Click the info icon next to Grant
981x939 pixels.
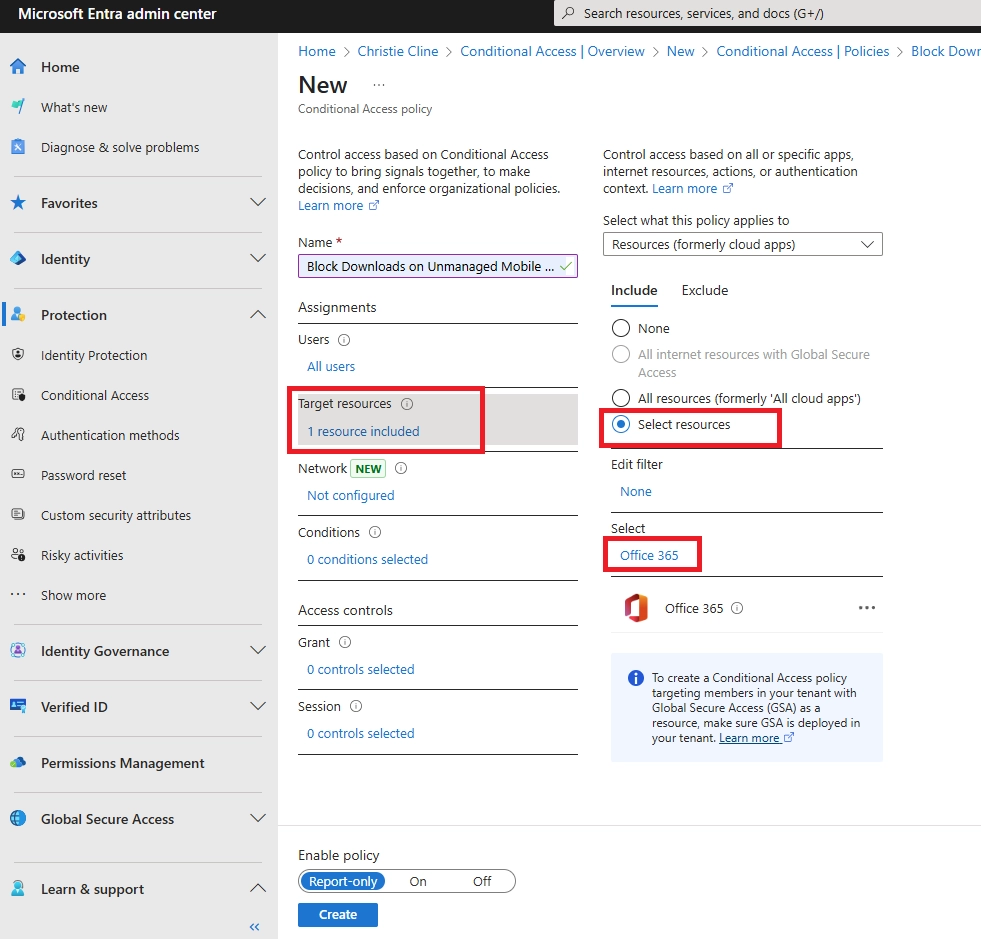click(x=345, y=642)
